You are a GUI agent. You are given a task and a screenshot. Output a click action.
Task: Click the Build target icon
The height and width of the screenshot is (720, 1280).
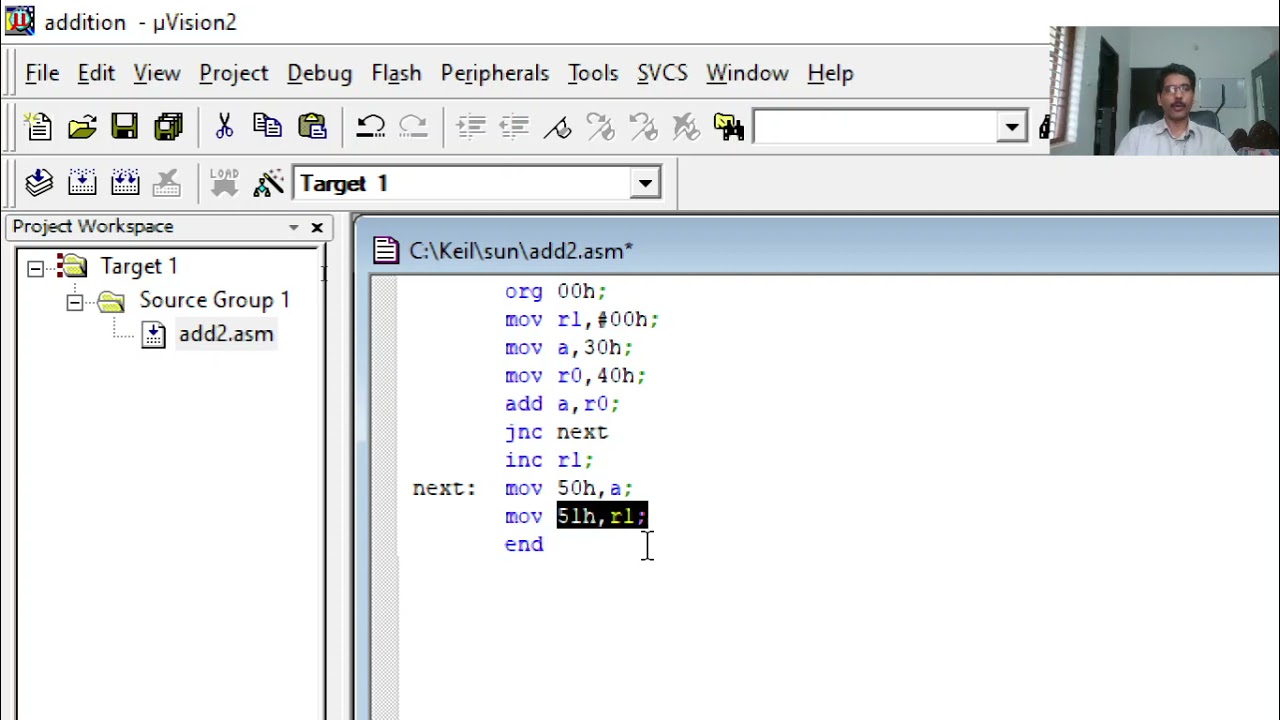[82, 183]
